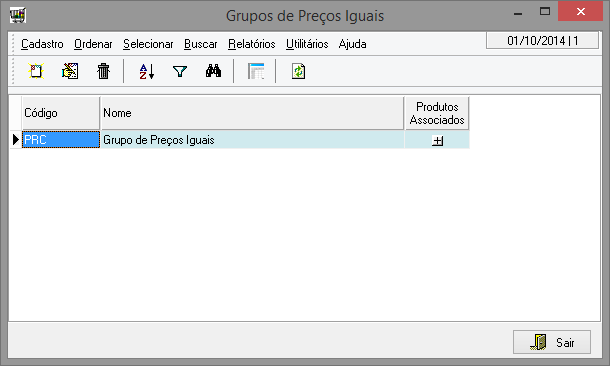Open the Buscar menu

tap(201, 44)
